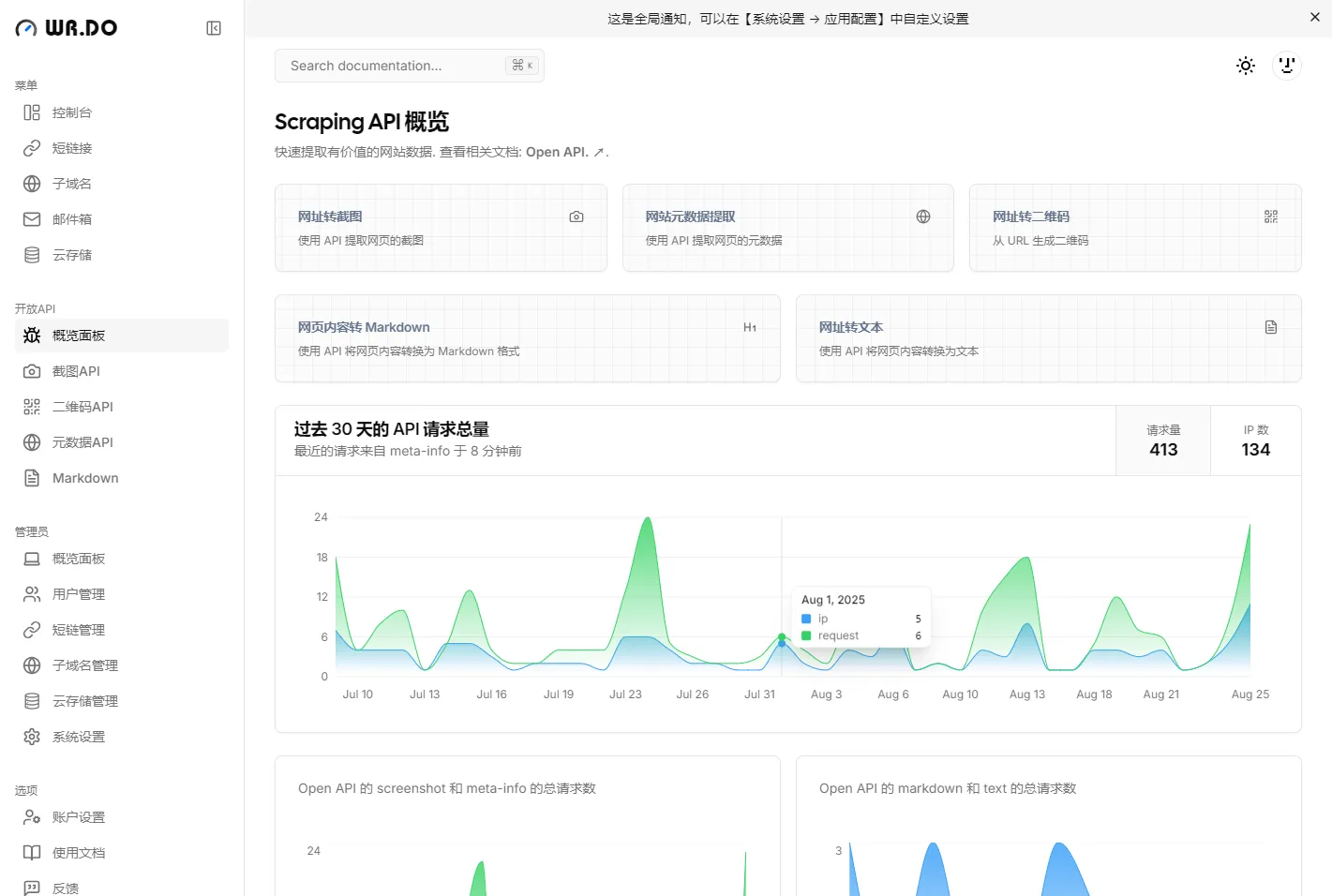Click the document icon on 网址转文本 card
Viewport: 1332px width, 896px height.
point(1271,327)
